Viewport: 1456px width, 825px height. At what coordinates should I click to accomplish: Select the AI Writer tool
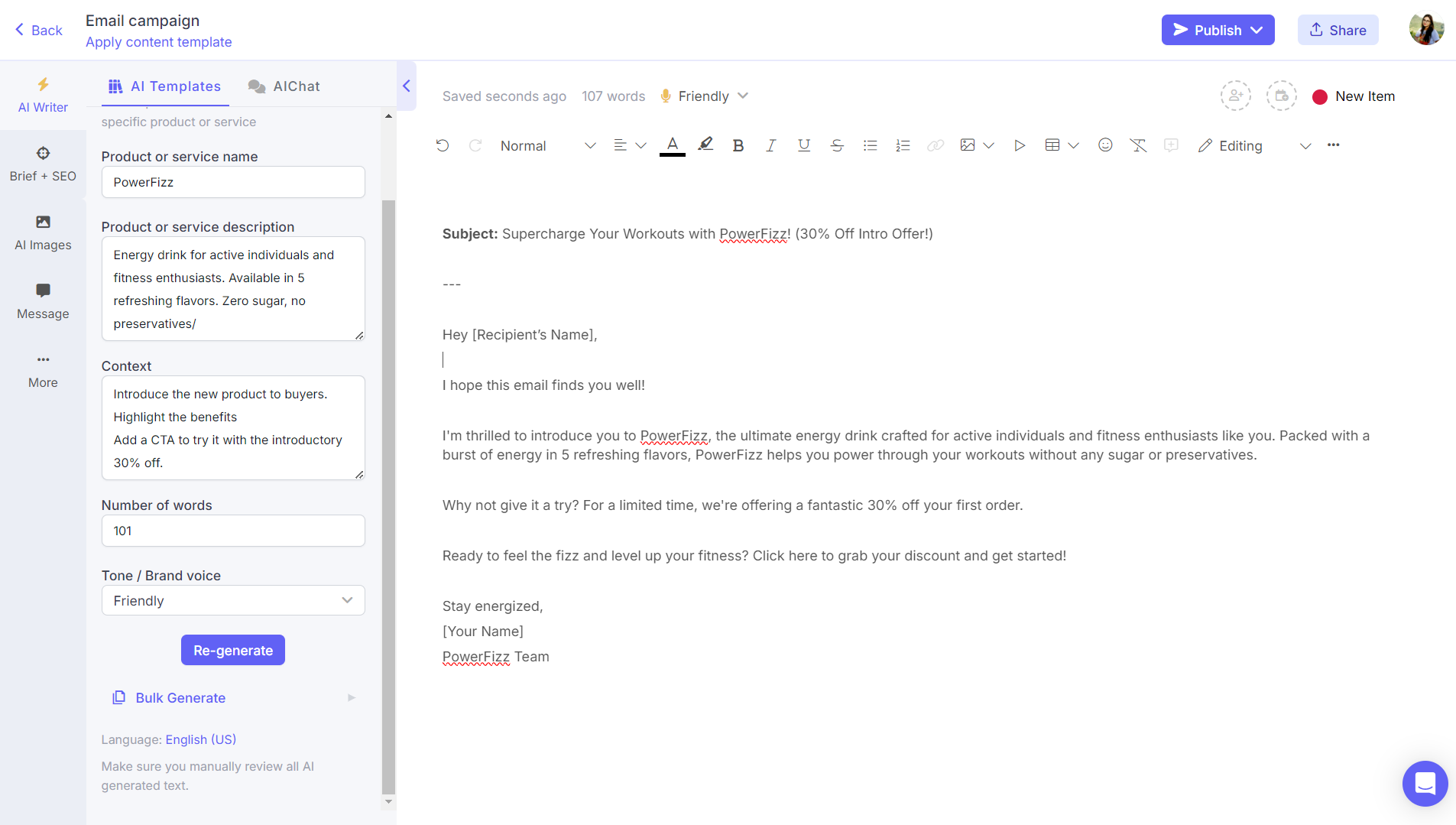coord(43,95)
